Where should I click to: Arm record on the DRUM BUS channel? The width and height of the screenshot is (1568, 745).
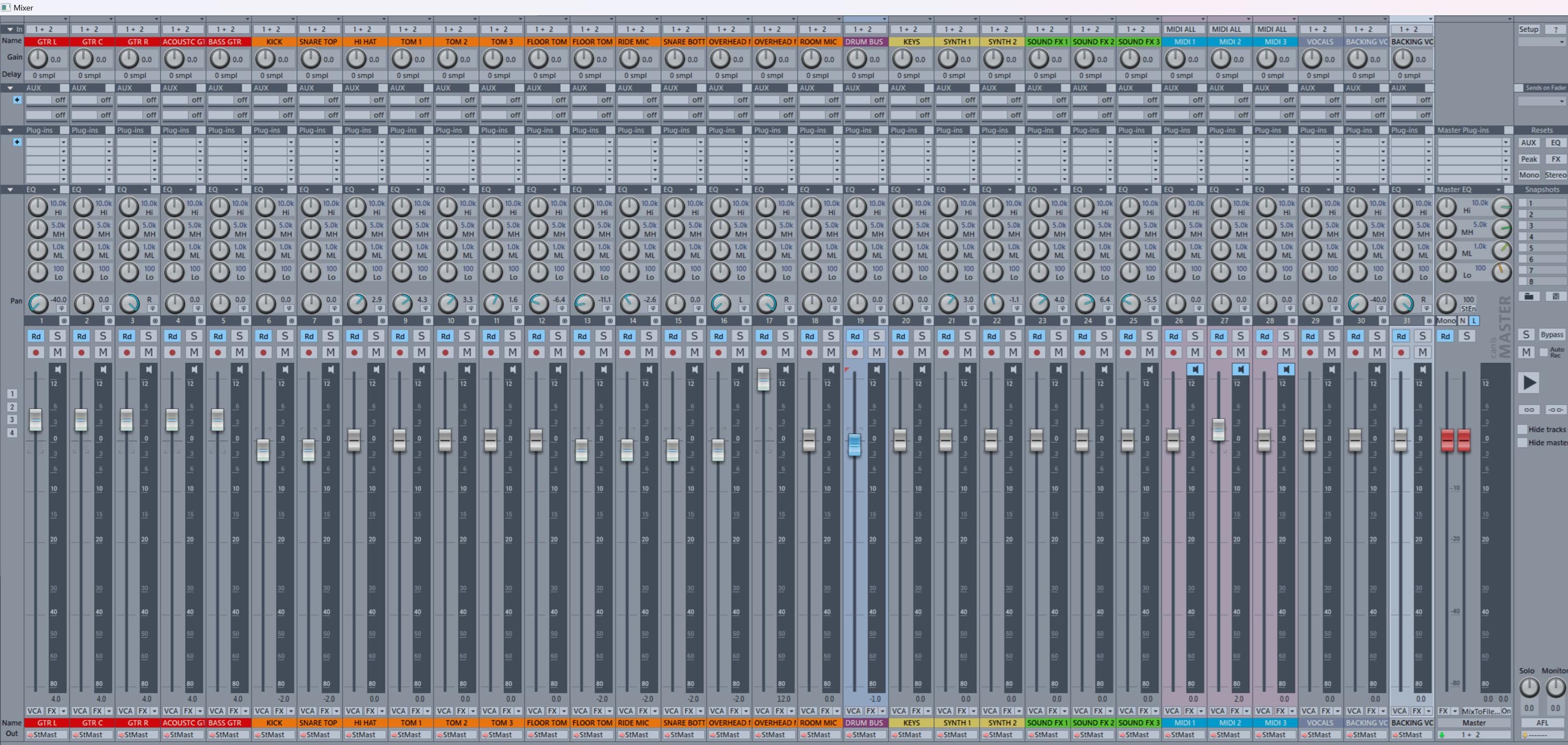coord(855,352)
